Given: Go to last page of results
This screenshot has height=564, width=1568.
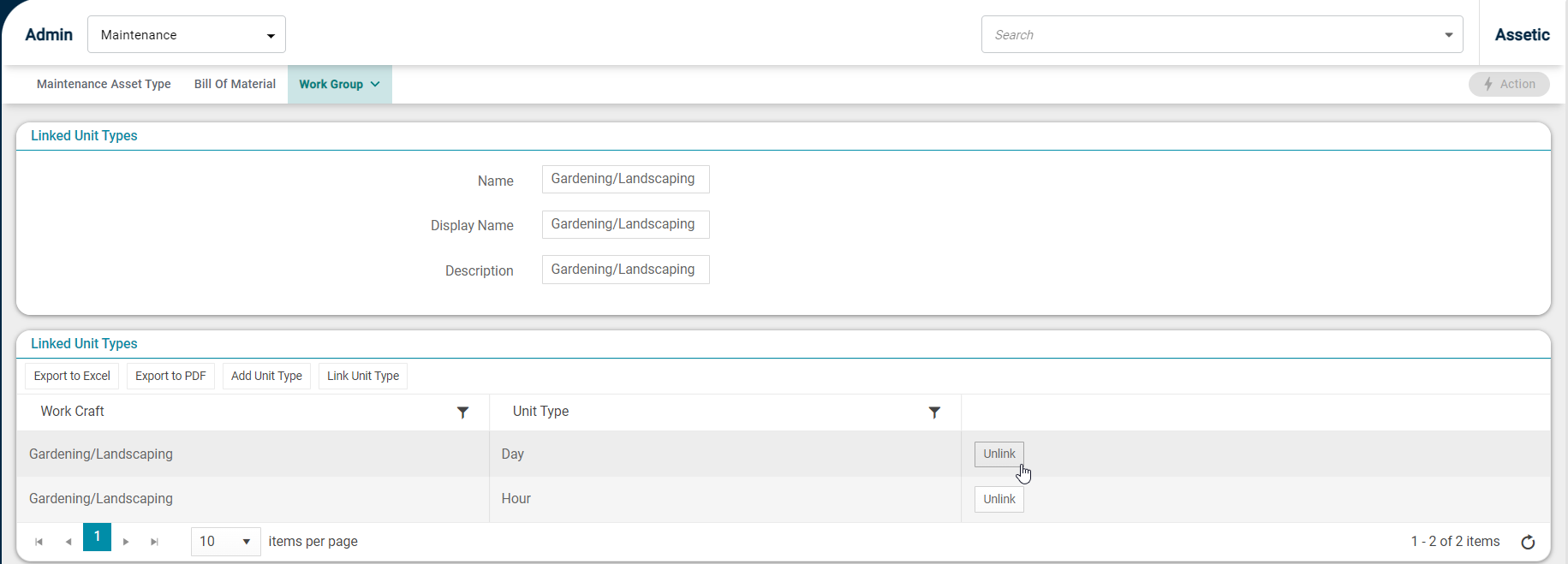Looking at the screenshot, I should 155,542.
